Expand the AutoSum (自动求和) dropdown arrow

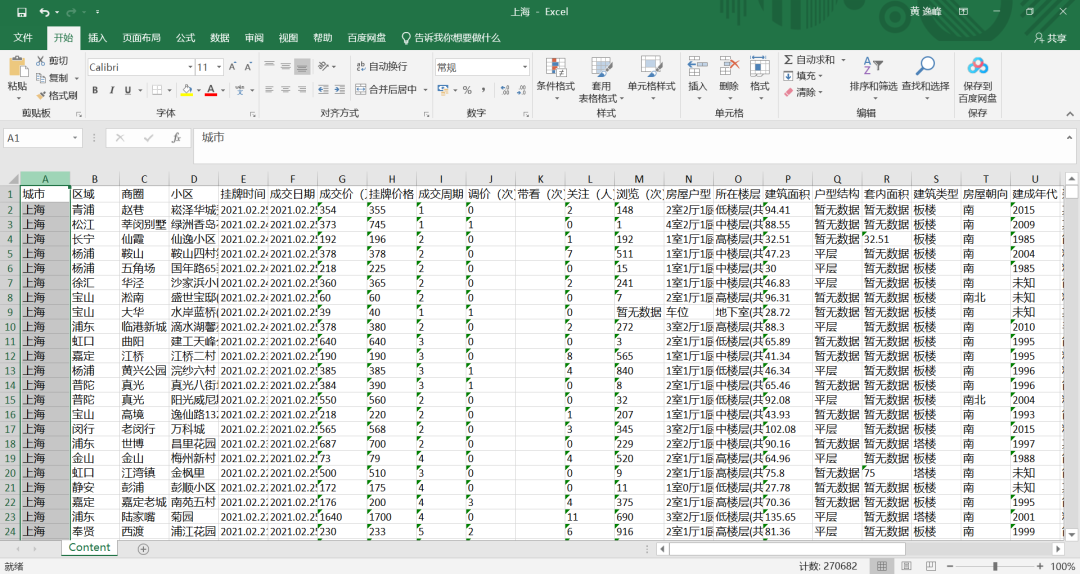(843, 60)
